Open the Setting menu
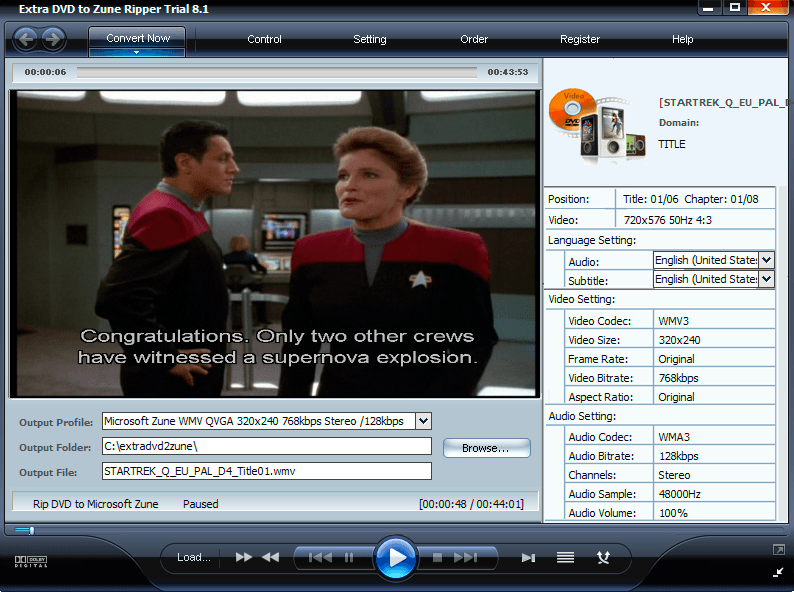Image resolution: width=794 pixels, height=592 pixels. [370, 39]
